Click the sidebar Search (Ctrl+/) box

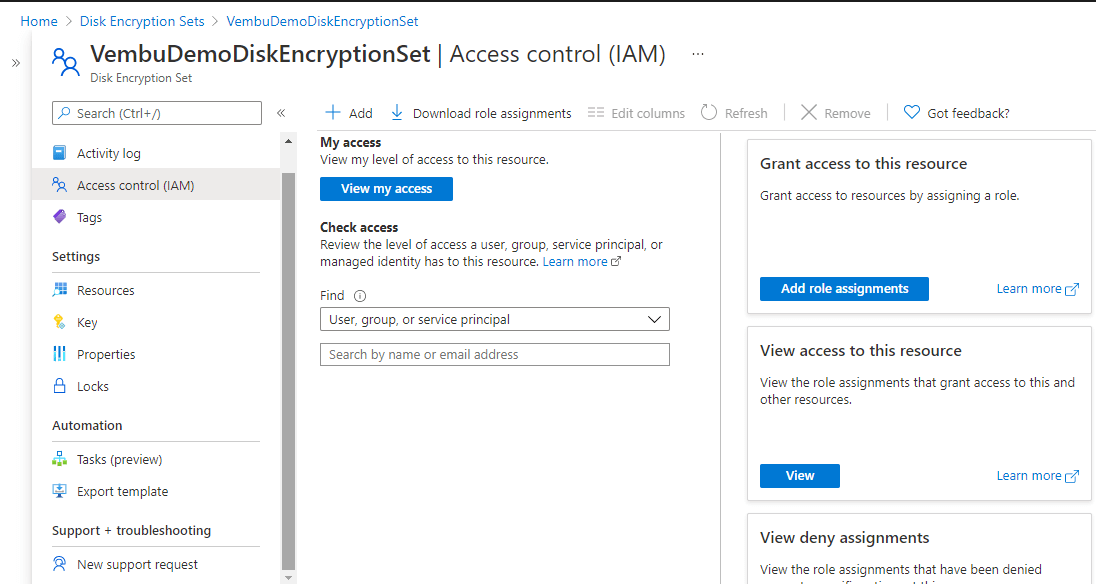click(157, 113)
